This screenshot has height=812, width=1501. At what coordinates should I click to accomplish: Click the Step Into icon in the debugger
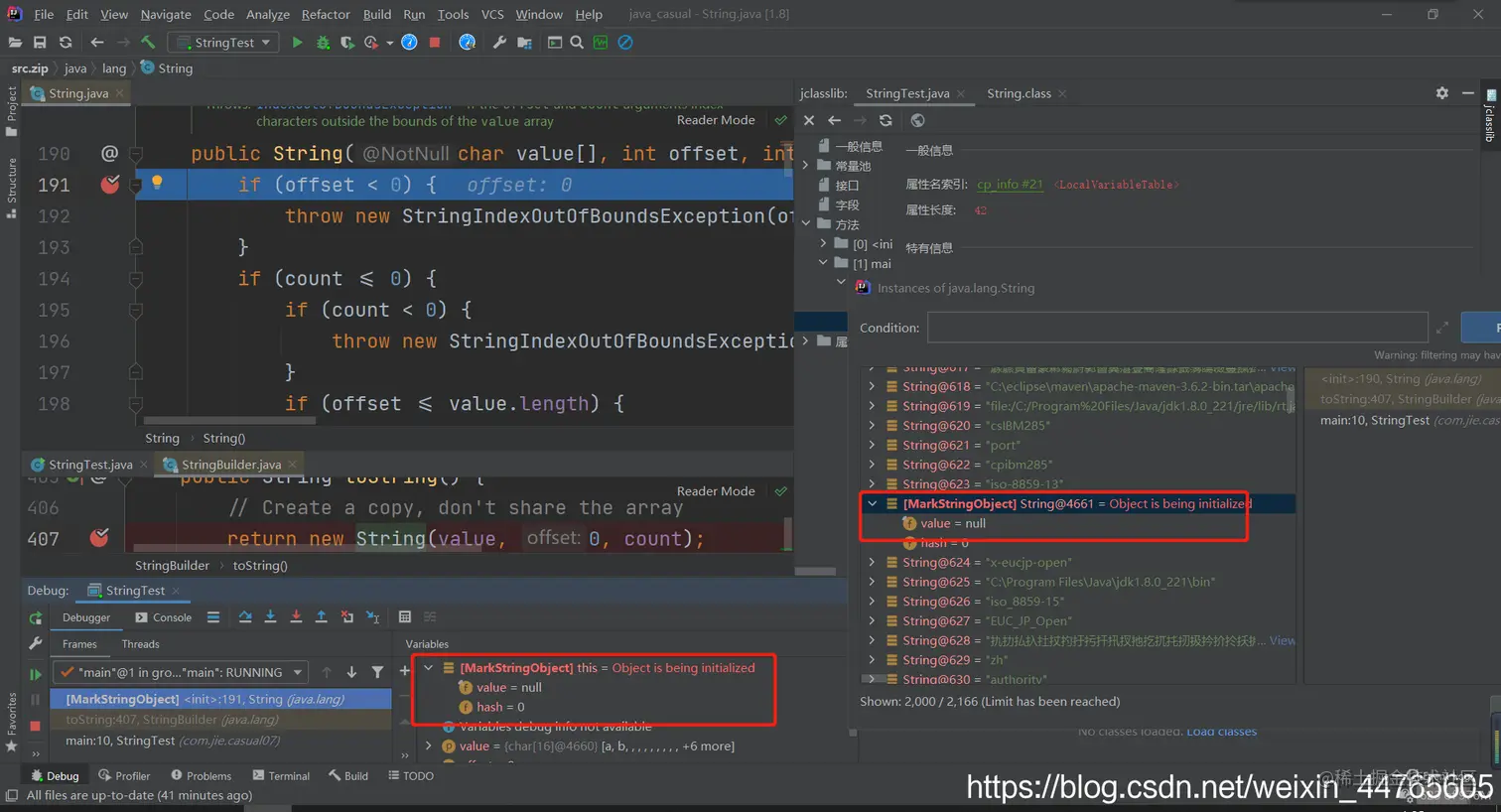point(270,617)
